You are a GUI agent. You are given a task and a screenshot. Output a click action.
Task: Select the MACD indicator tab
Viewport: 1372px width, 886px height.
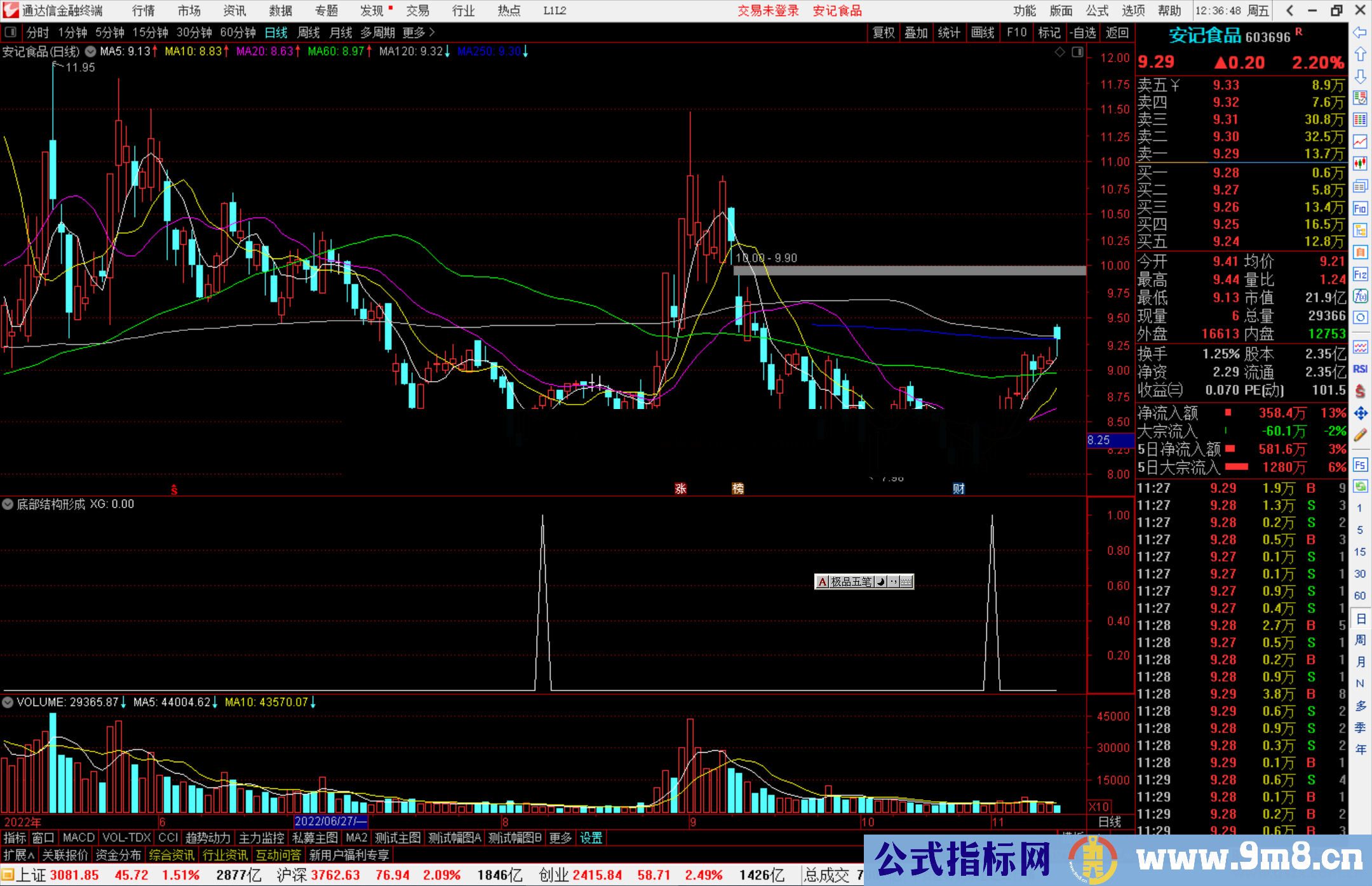coord(78,838)
